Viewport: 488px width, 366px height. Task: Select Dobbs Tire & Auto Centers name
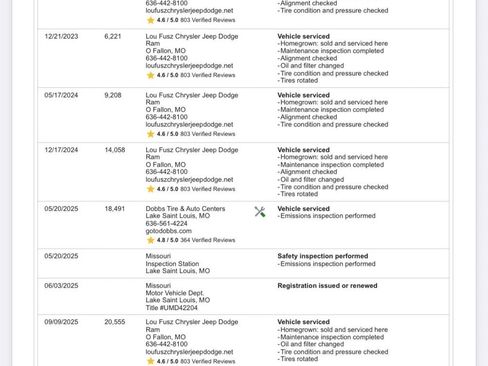[x=185, y=209]
